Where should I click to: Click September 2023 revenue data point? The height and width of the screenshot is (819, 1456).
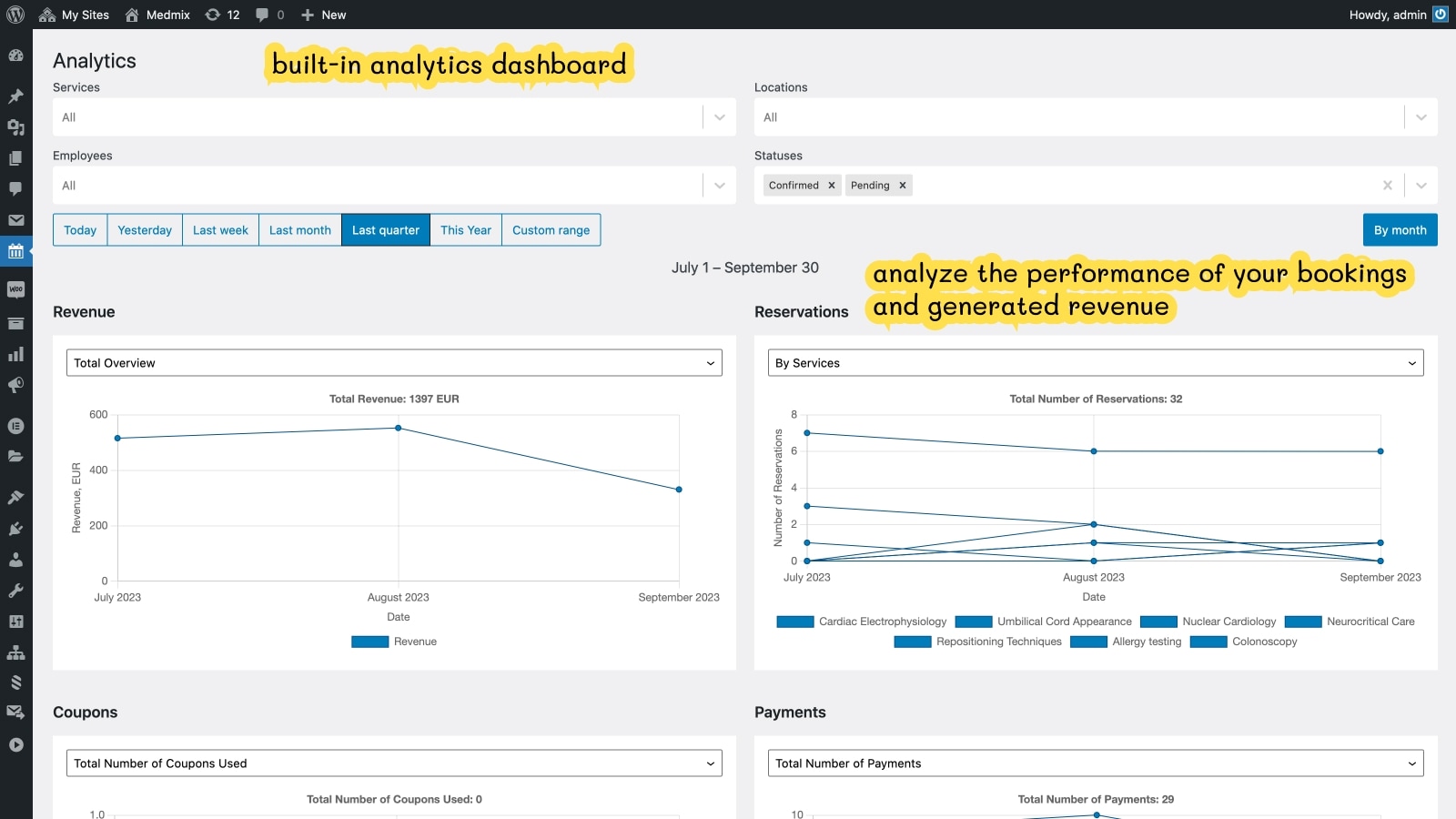pos(679,490)
